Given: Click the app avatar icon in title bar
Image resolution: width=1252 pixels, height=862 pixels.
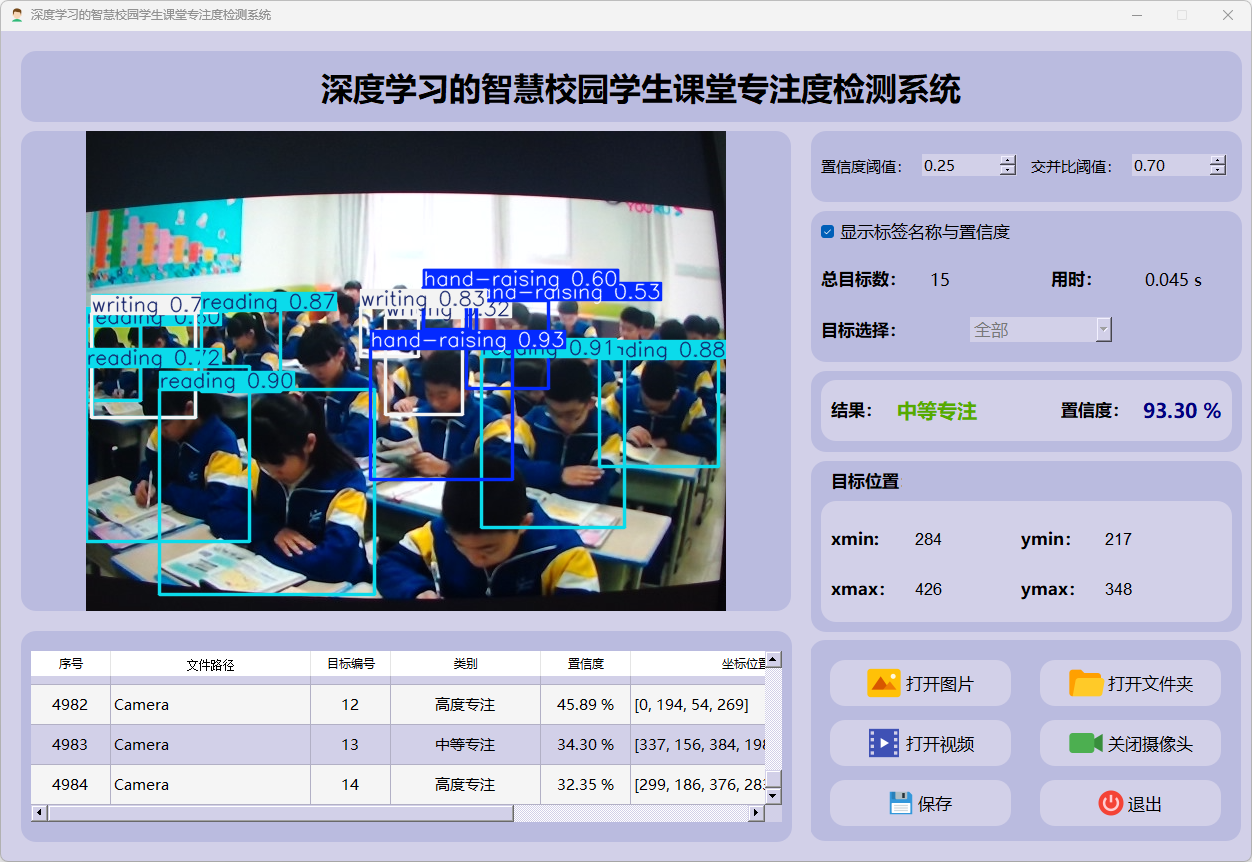Looking at the screenshot, I should click(17, 15).
